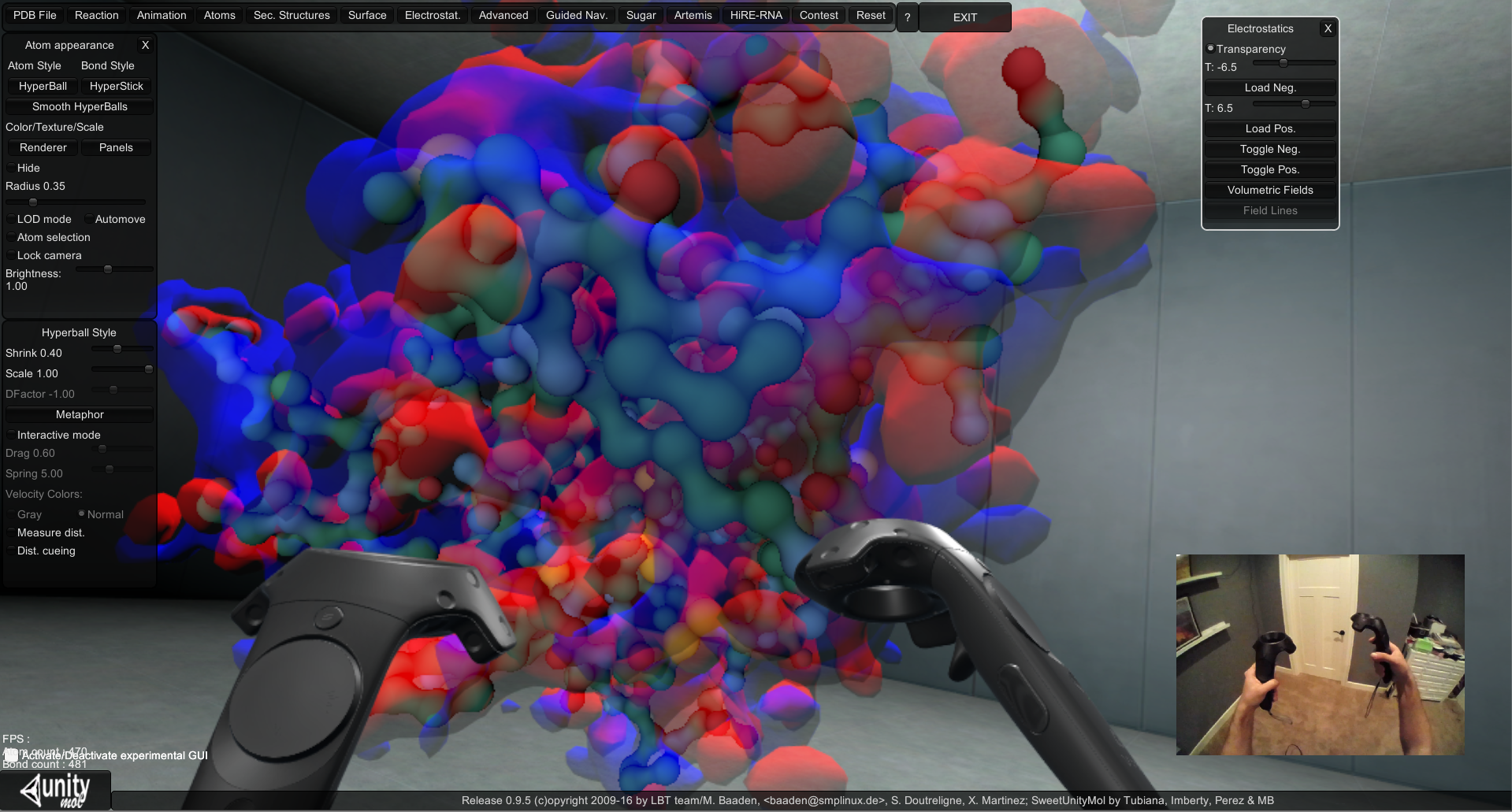Click the Hyperball Style panel title

click(79, 332)
